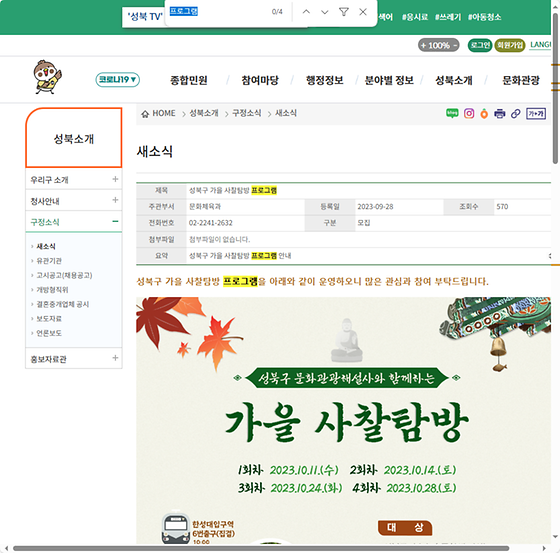The image size is (560, 553).
Task: Click the 회원가입 sign-up button
Action: [x=510, y=45]
